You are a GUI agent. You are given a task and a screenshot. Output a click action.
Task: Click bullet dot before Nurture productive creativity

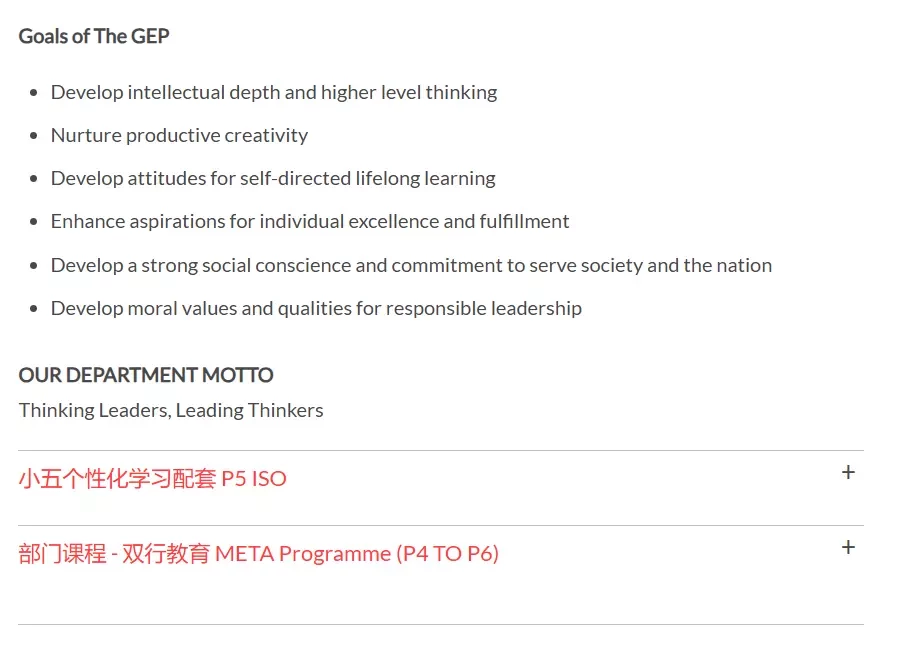(x=34, y=136)
